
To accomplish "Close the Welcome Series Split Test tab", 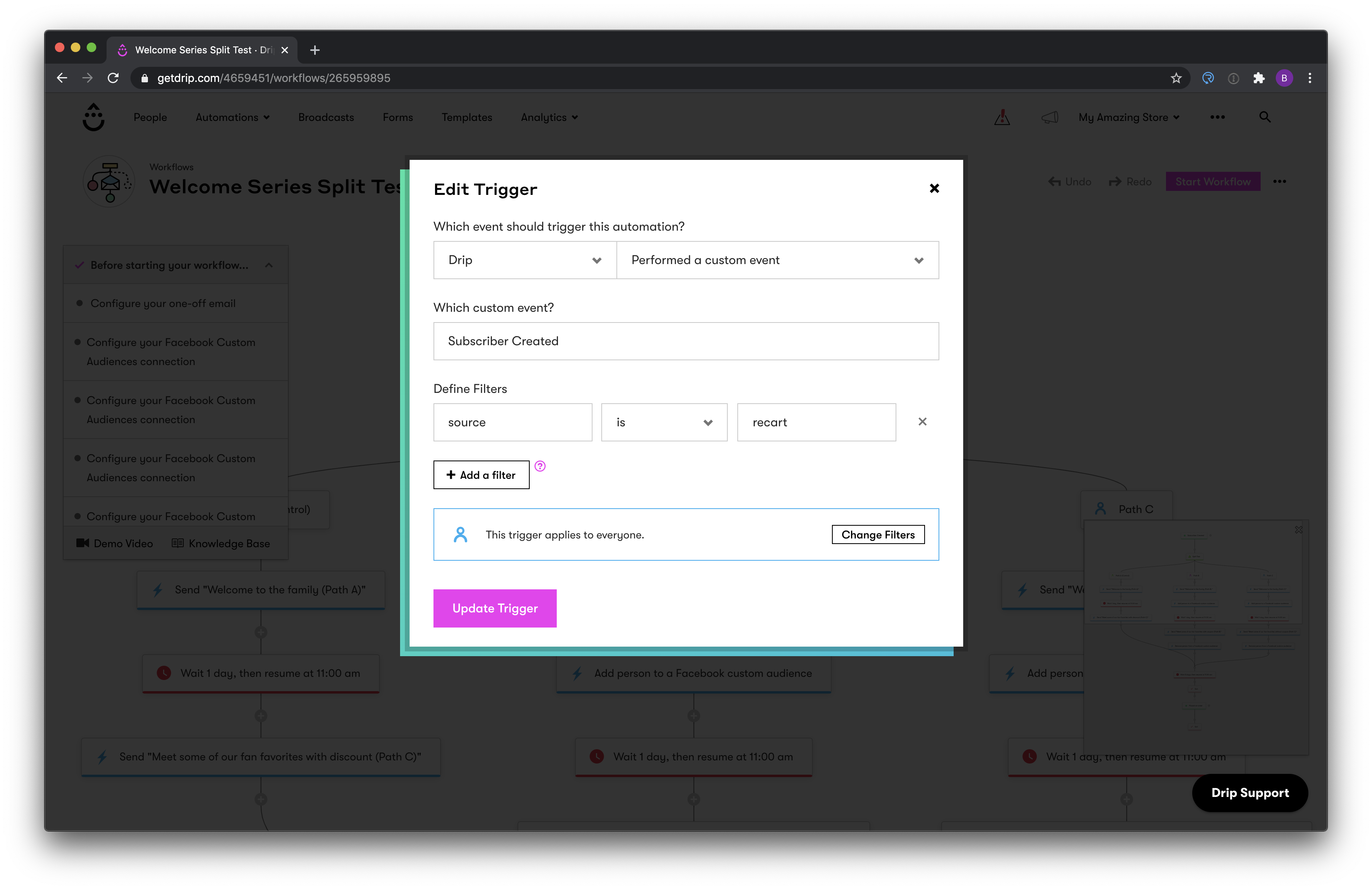I will tap(285, 50).
